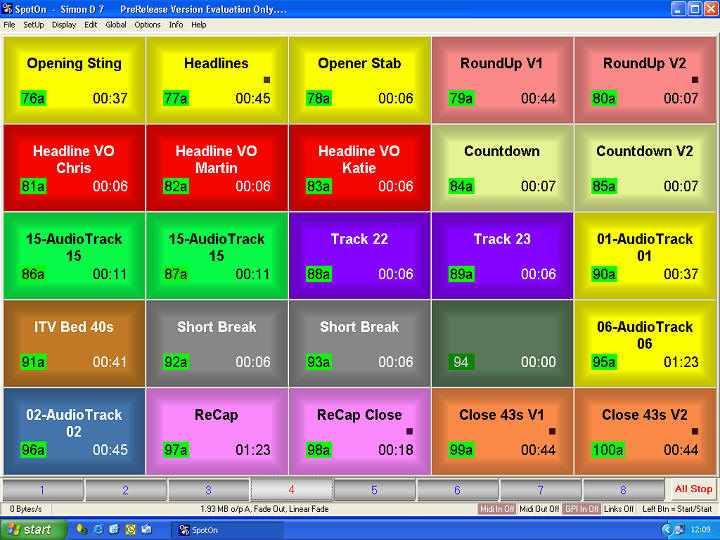Viewport: 720px width, 540px height.
Task: Open the Windows Start menu
Action: coord(30,529)
